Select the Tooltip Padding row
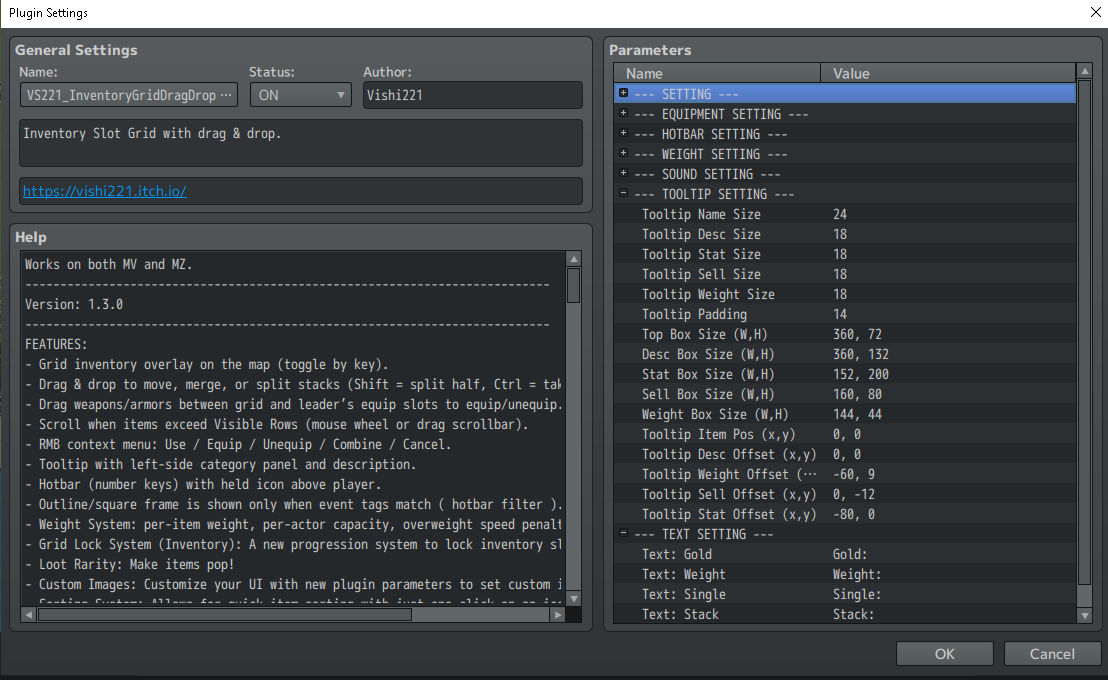 pos(844,314)
